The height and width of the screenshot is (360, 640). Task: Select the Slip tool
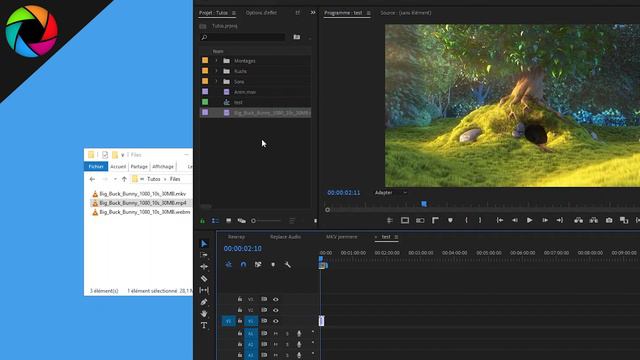pyautogui.click(x=204, y=290)
